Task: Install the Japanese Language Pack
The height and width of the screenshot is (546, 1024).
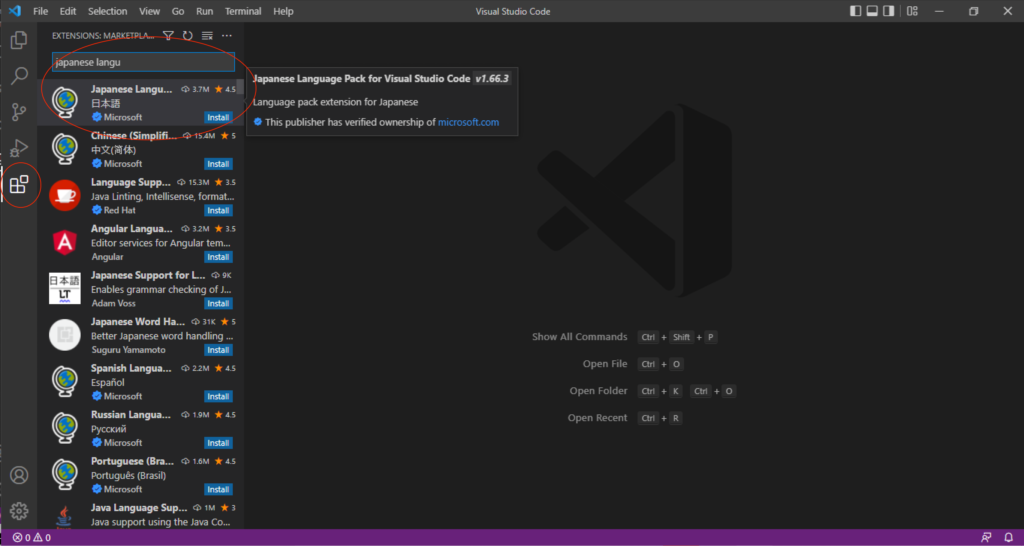Action: (218, 118)
